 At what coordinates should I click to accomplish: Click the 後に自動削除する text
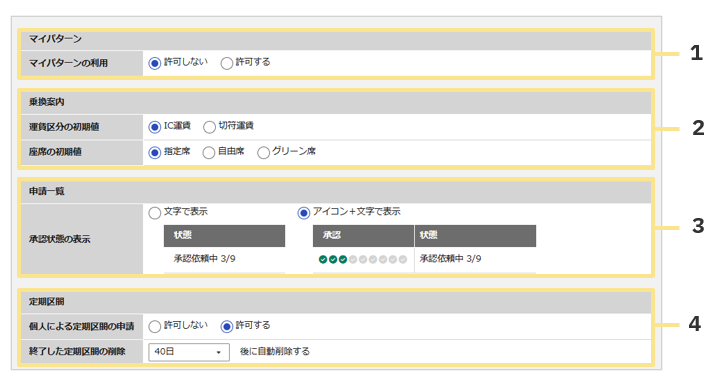point(275,351)
